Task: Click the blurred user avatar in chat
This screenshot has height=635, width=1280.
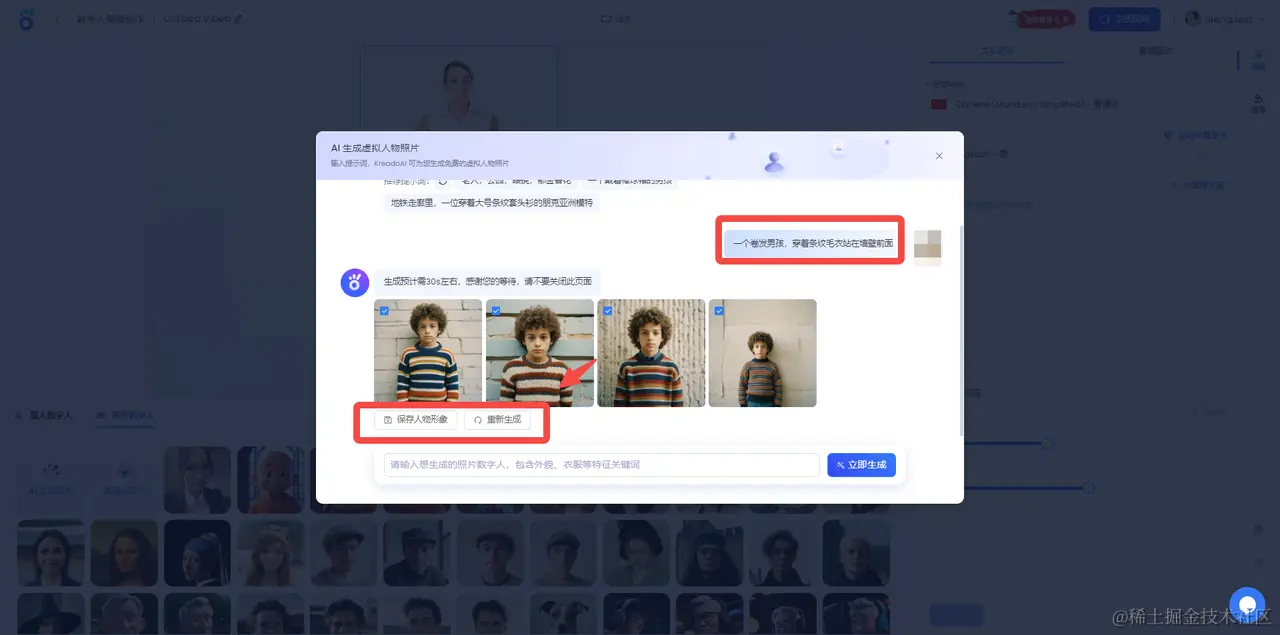Action: [x=928, y=246]
